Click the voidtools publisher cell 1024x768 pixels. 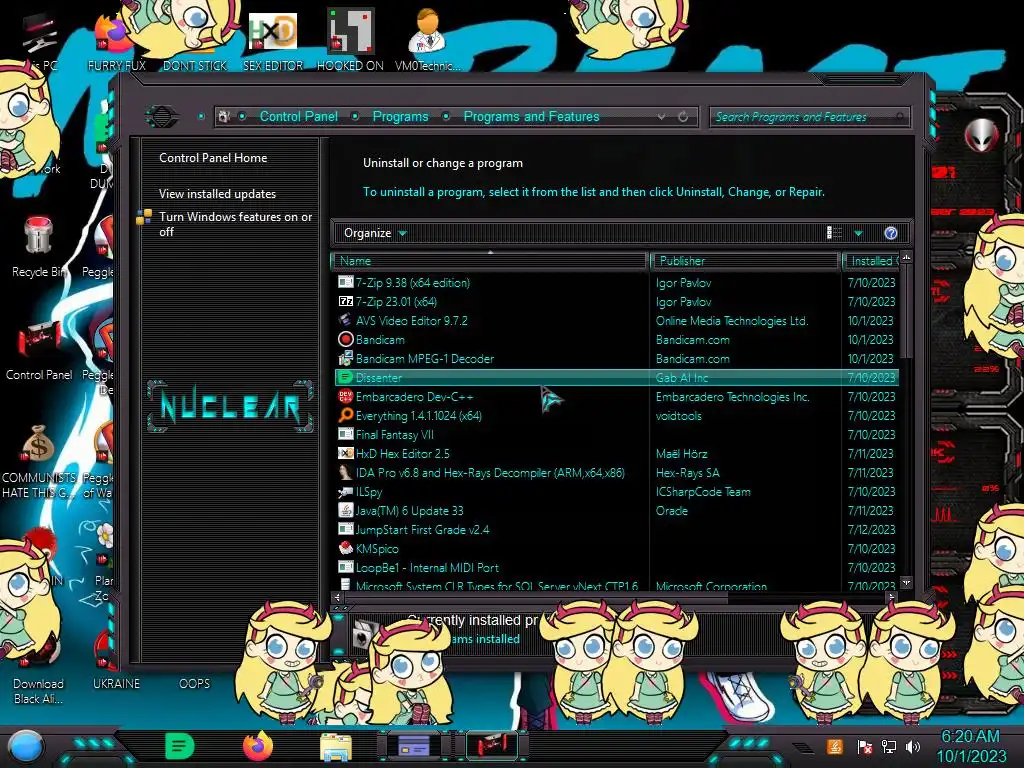(679, 415)
